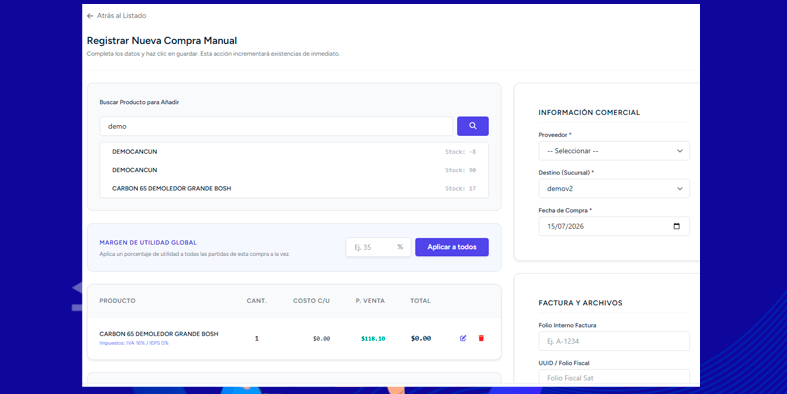Open the calendar picker in Fecha de Compra

(x=676, y=226)
